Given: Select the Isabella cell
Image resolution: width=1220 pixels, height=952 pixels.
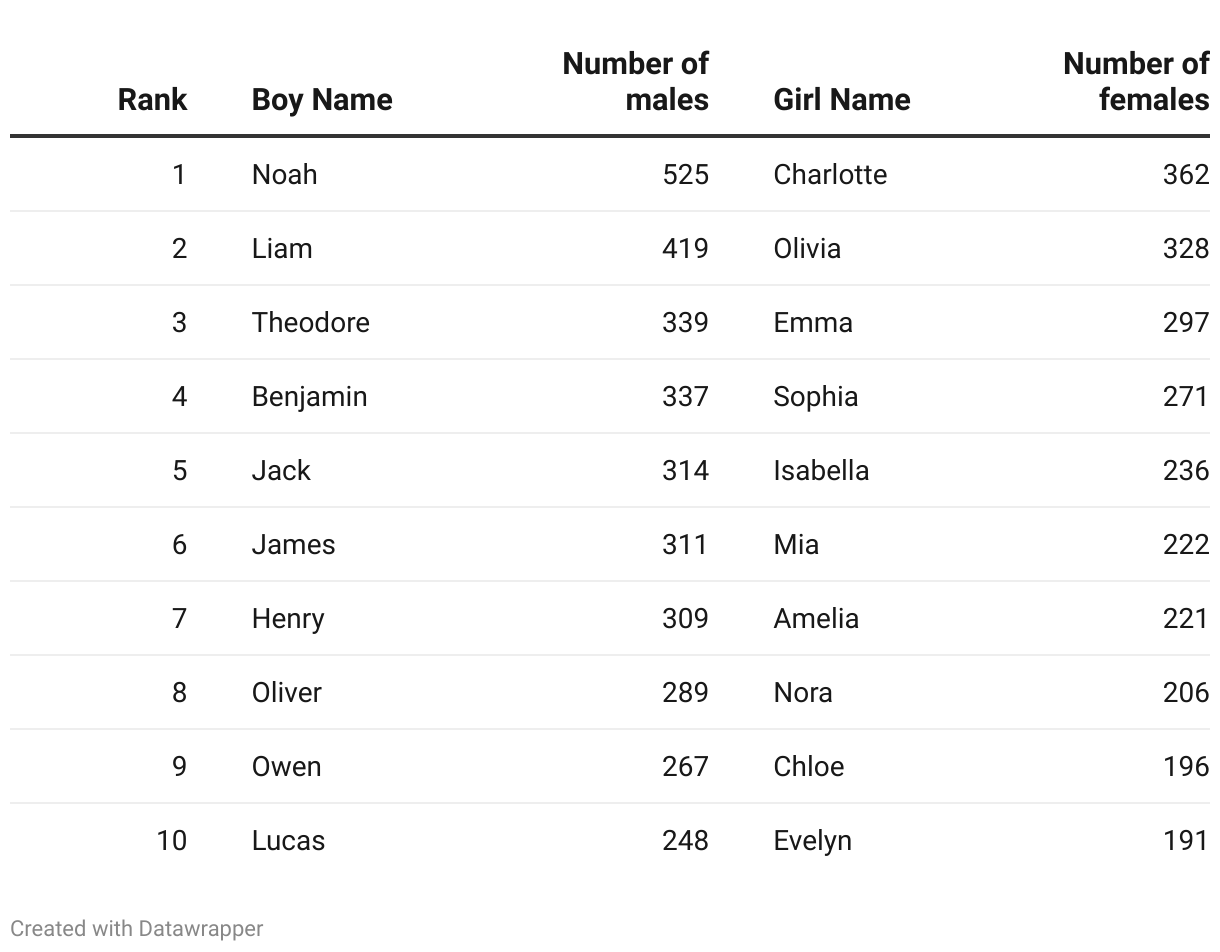Looking at the screenshot, I should tap(820, 470).
